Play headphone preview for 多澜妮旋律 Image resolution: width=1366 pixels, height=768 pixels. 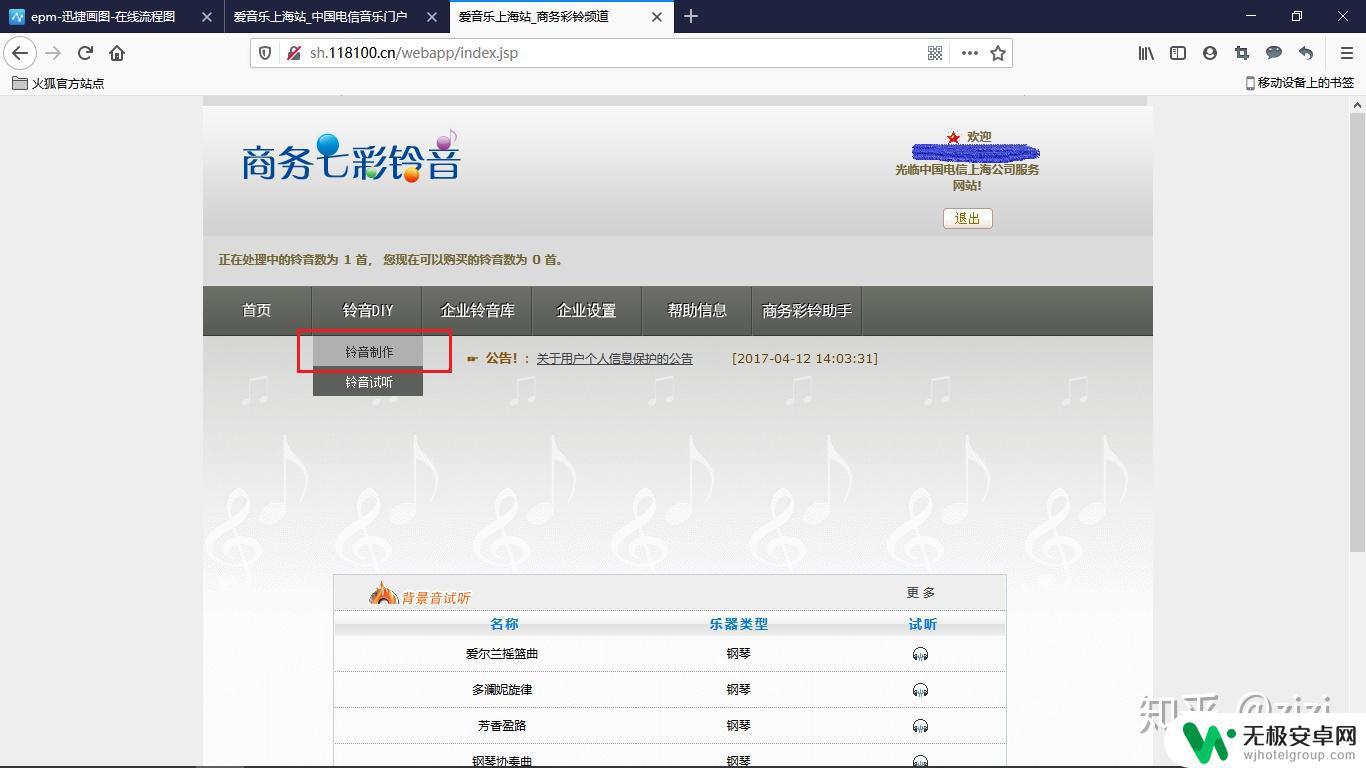920,690
